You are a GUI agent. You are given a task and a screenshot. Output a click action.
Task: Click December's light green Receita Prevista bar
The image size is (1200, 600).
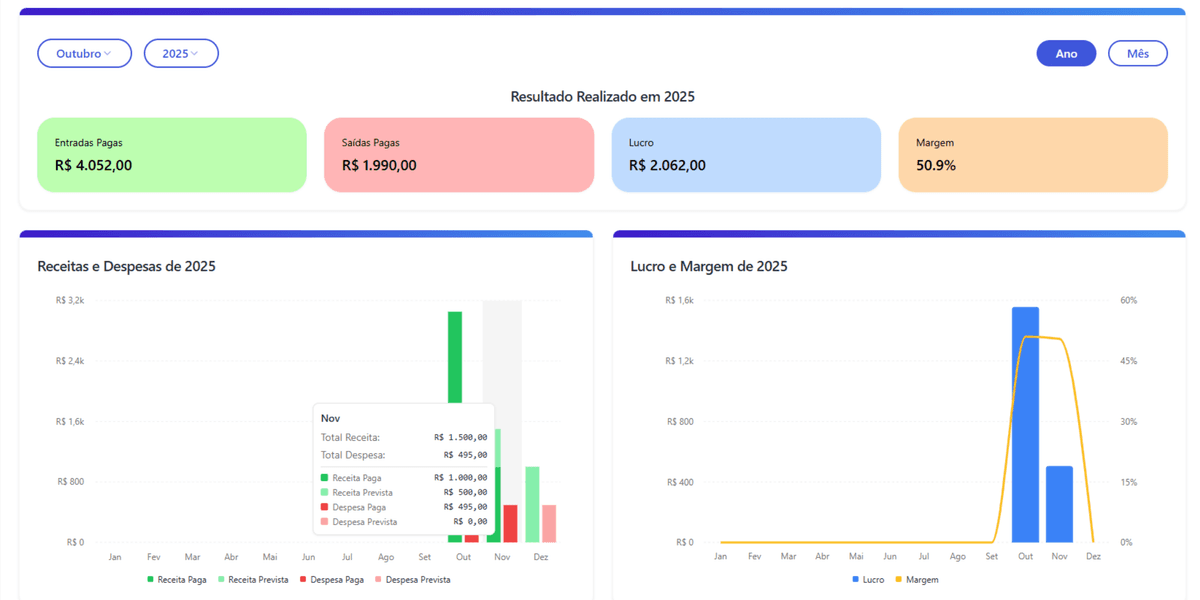[533, 505]
